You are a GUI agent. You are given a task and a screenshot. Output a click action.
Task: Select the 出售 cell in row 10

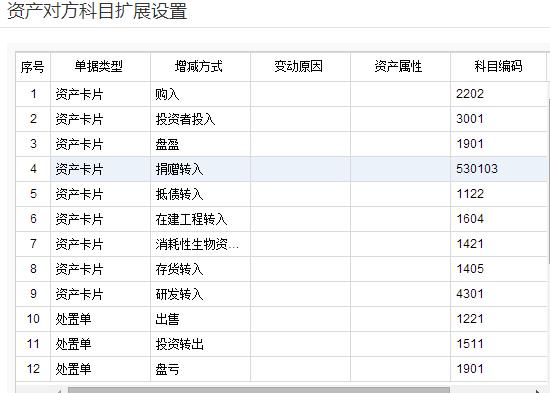point(200,319)
